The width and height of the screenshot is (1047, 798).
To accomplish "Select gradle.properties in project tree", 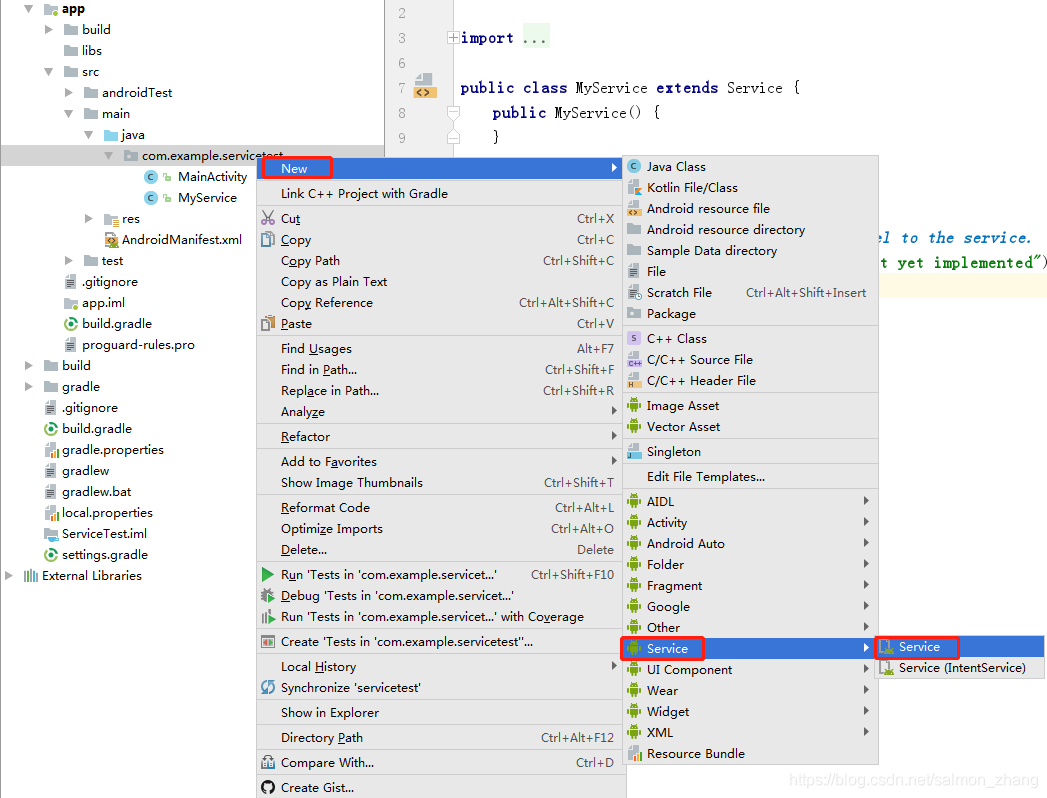I will click(x=113, y=449).
